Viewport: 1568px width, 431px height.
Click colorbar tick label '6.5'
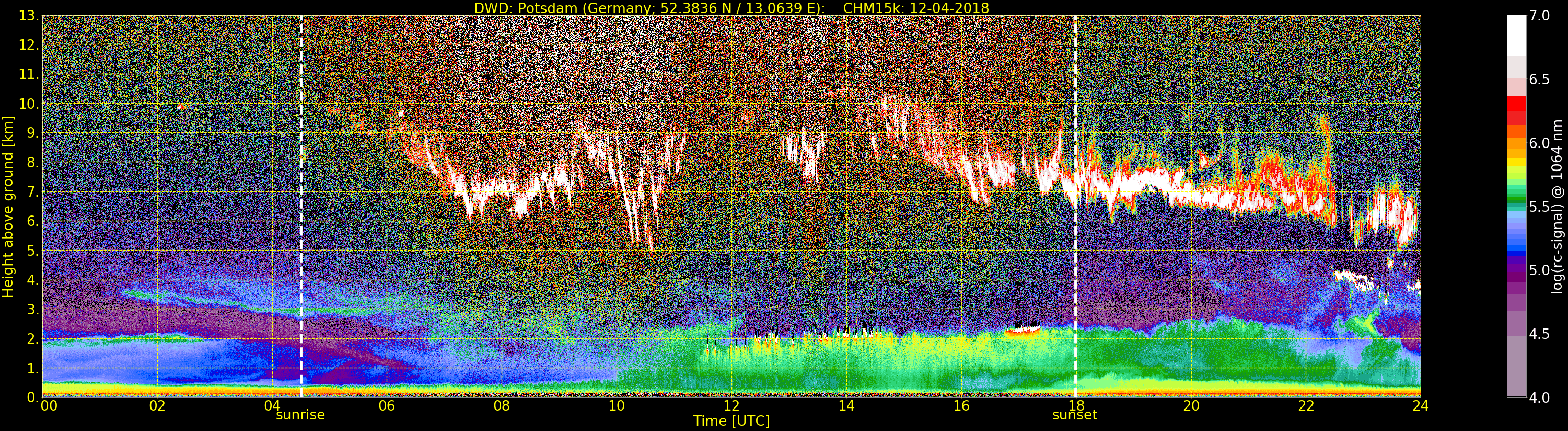[1539, 80]
